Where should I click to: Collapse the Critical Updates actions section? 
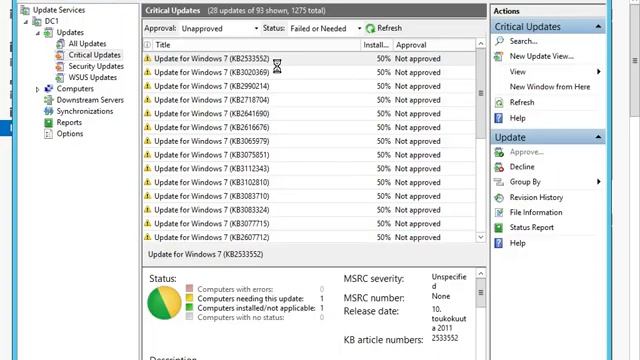click(598, 27)
